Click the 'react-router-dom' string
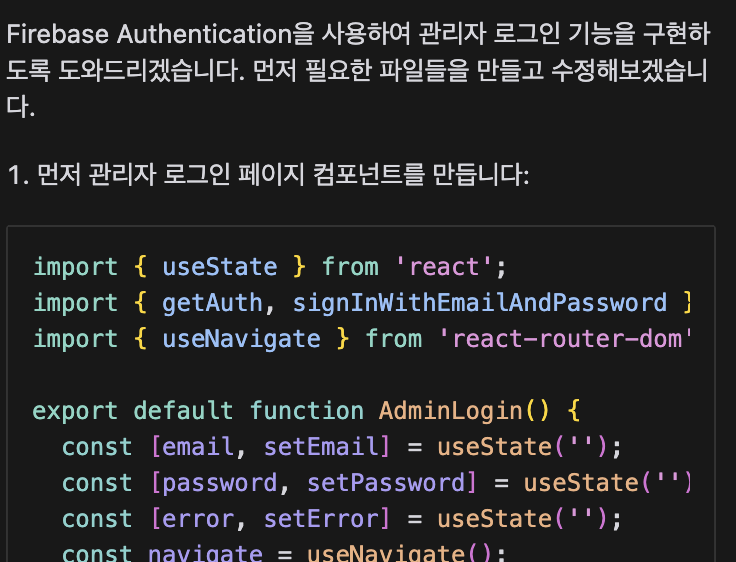The height and width of the screenshot is (562, 736). click(x=566, y=339)
